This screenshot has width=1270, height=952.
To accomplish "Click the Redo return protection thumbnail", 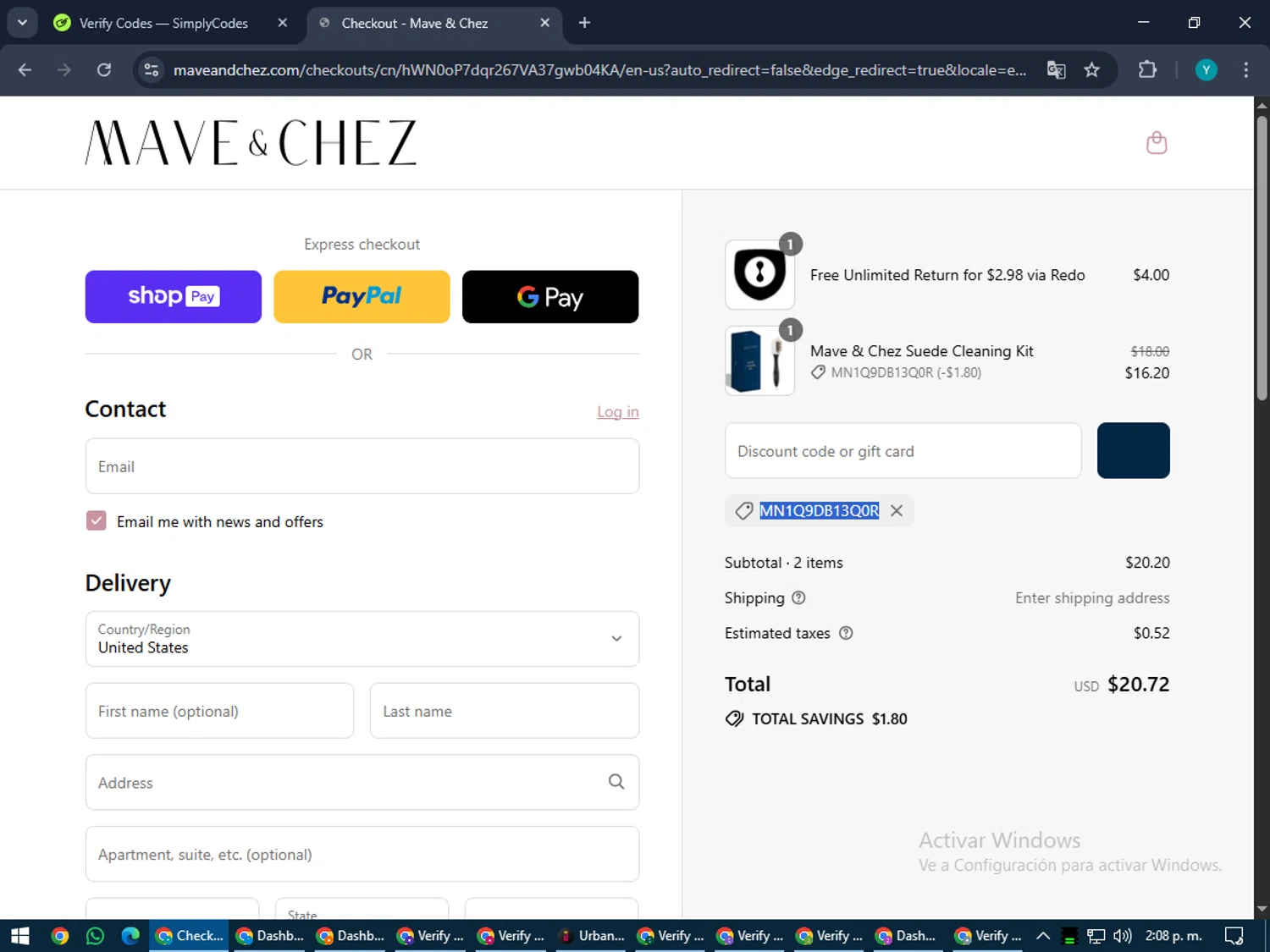I will click(759, 274).
